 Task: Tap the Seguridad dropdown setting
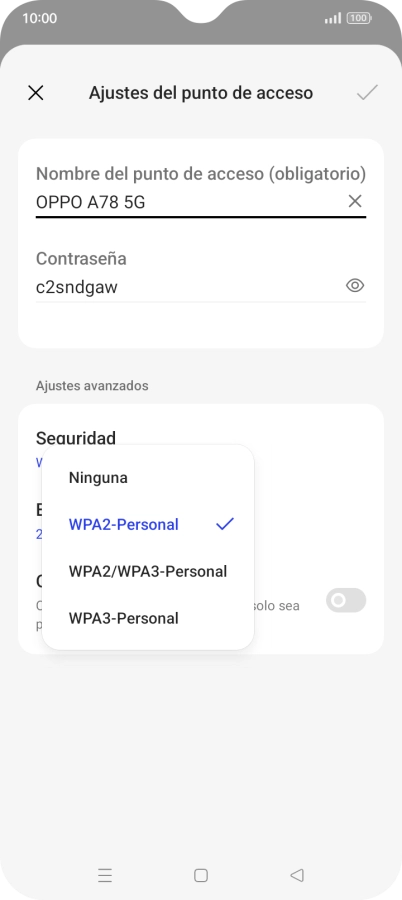(x=76, y=438)
